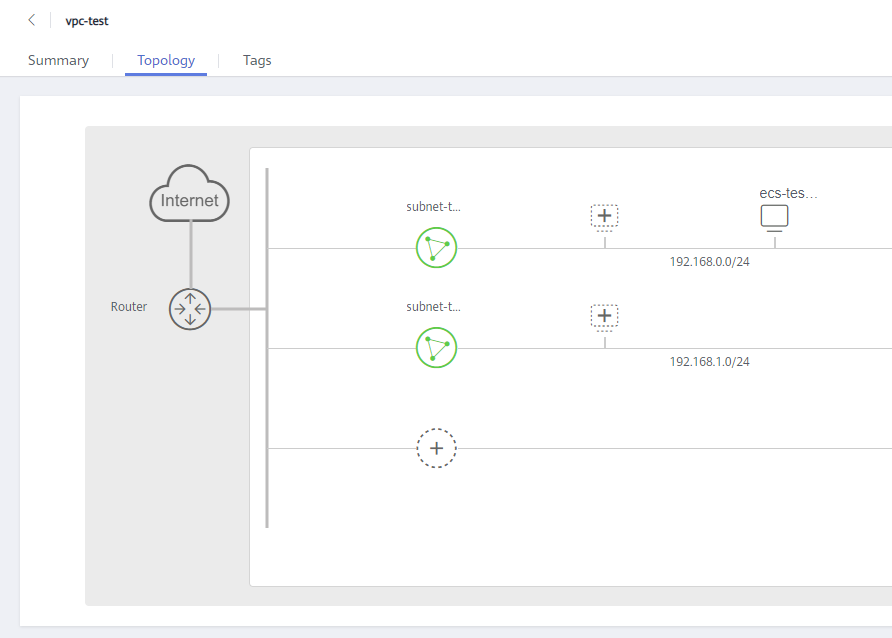Screen dimensions: 892x638
Task: Click the green subnet icon on 192.168.1.0/24
Action: (x=436, y=347)
